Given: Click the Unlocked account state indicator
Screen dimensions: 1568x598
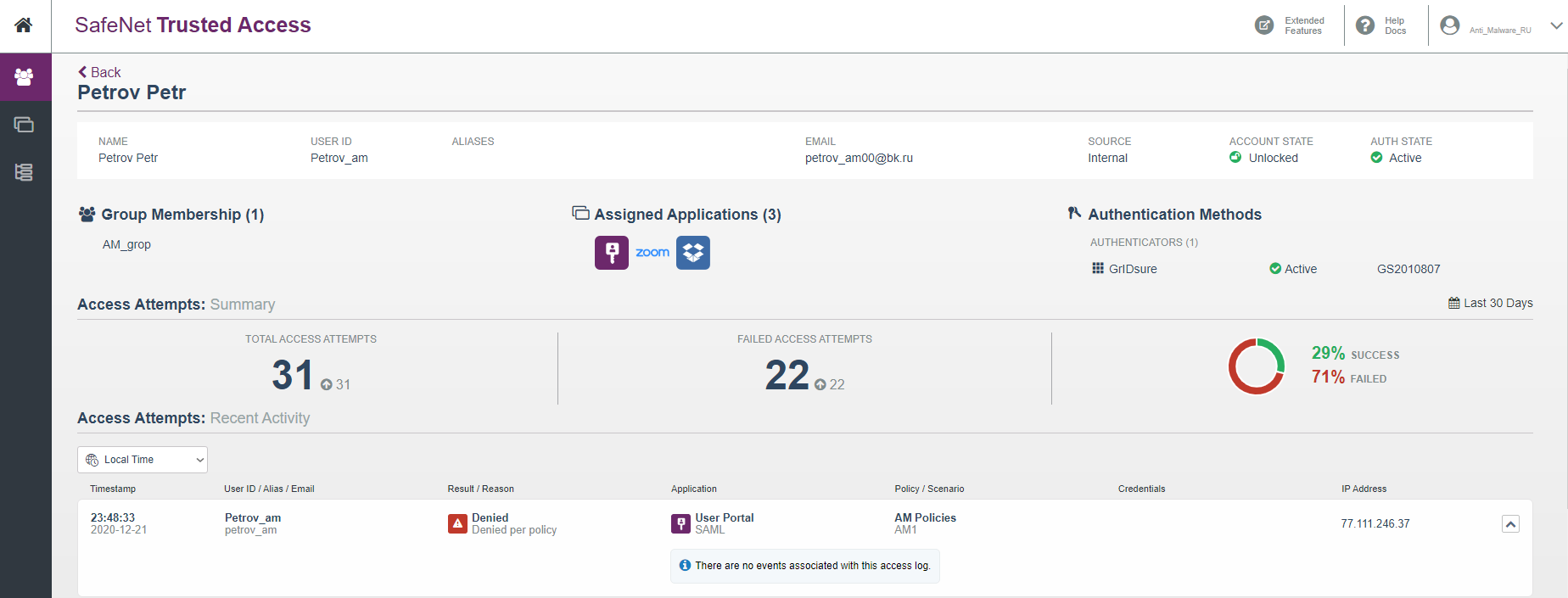Looking at the screenshot, I should point(1264,158).
